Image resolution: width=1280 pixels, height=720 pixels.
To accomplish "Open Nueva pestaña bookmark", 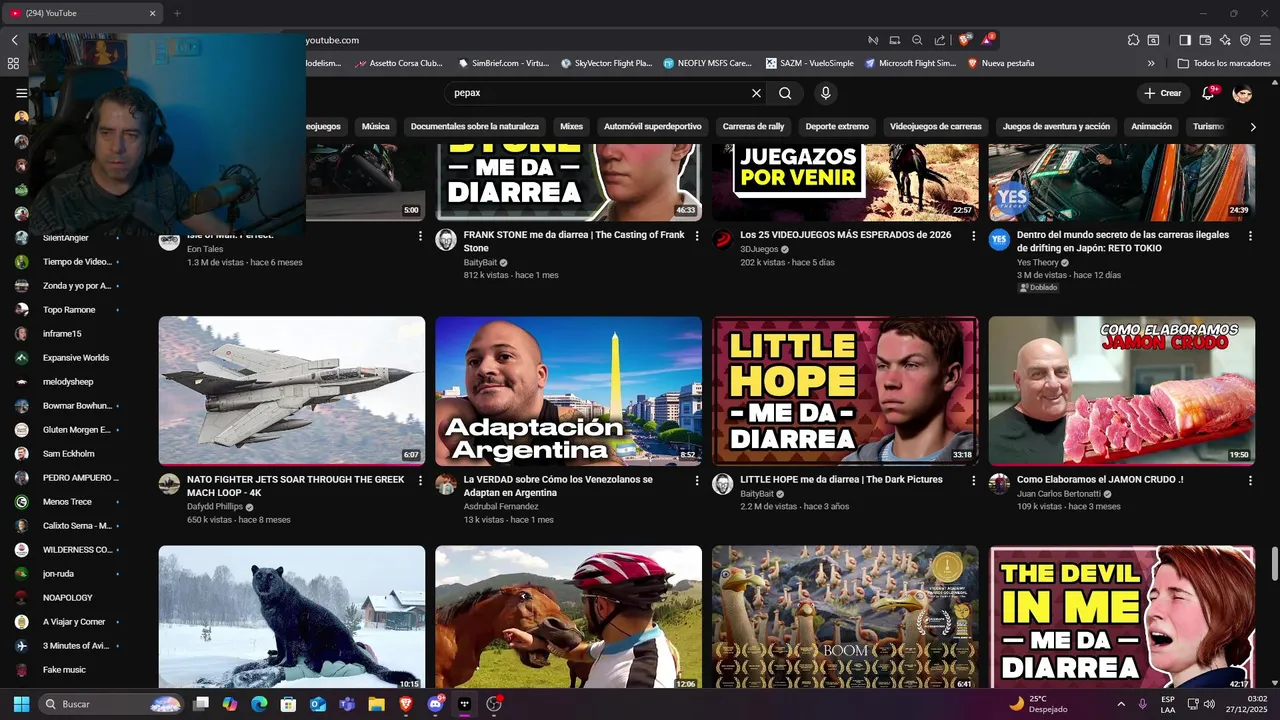I will (1001, 63).
